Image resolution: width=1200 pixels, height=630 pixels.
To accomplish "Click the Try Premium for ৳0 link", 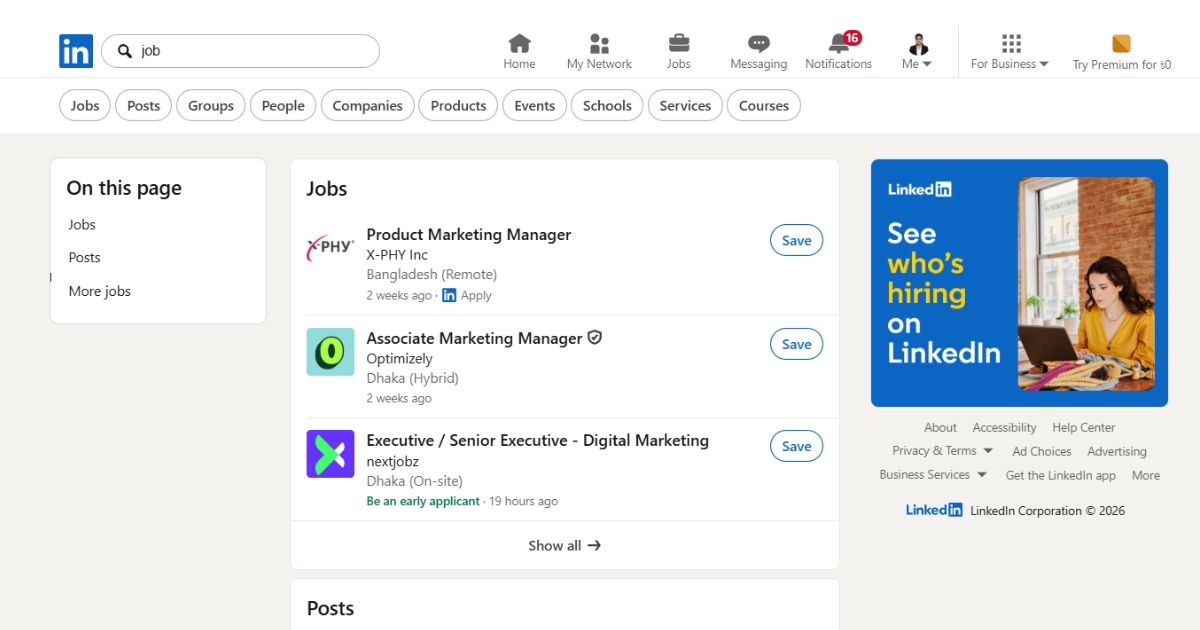I will click(x=1122, y=65).
